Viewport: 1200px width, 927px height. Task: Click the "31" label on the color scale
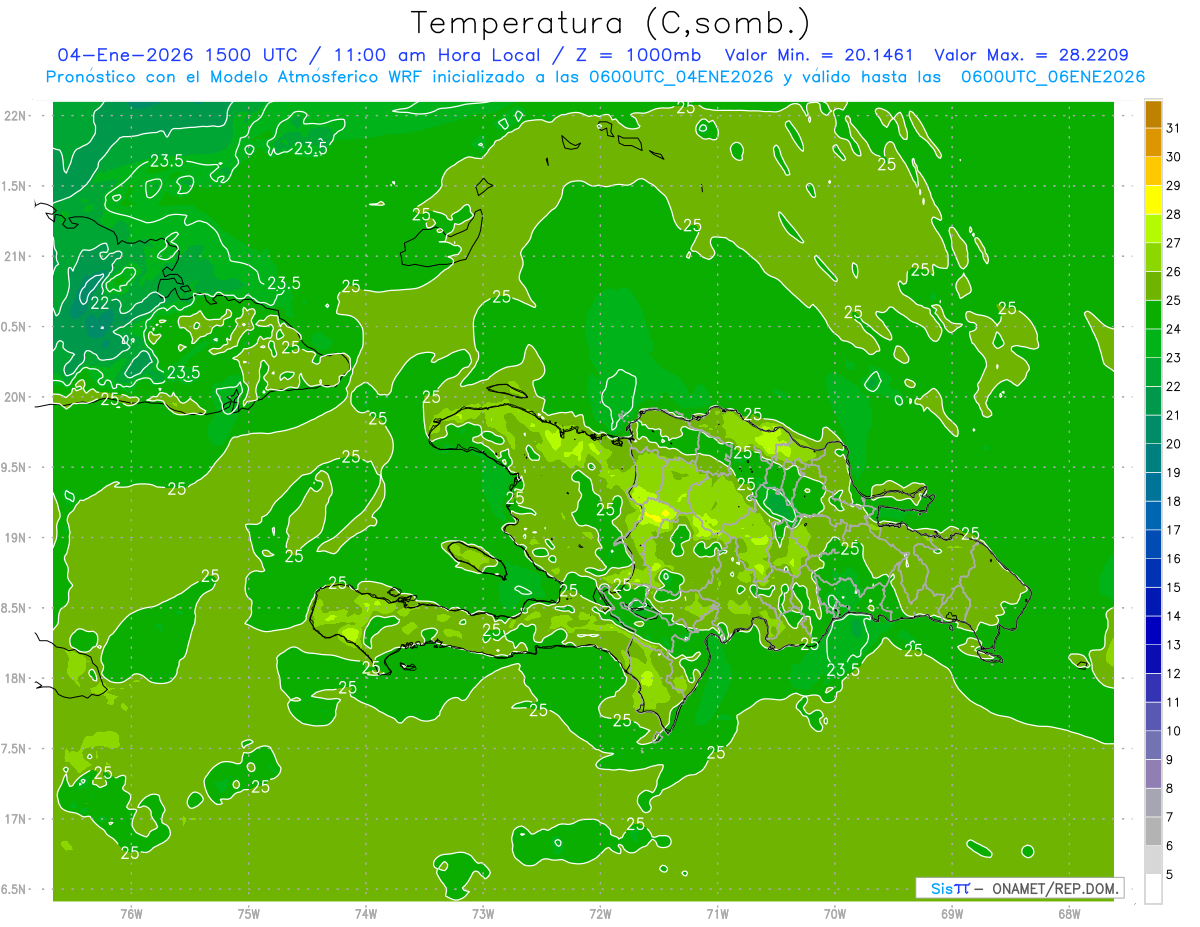1173,127
